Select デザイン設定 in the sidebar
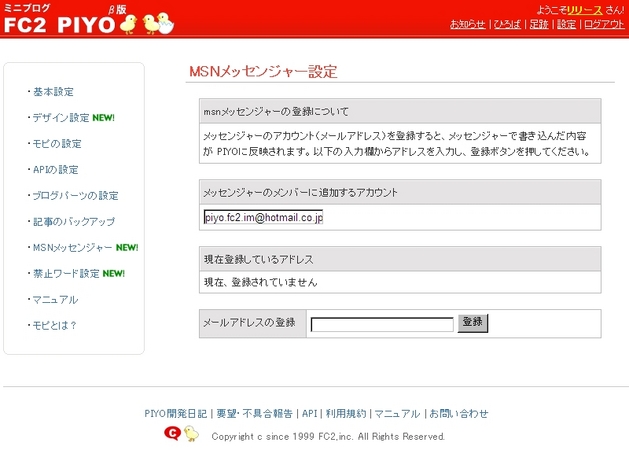 click(x=60, y=118)
